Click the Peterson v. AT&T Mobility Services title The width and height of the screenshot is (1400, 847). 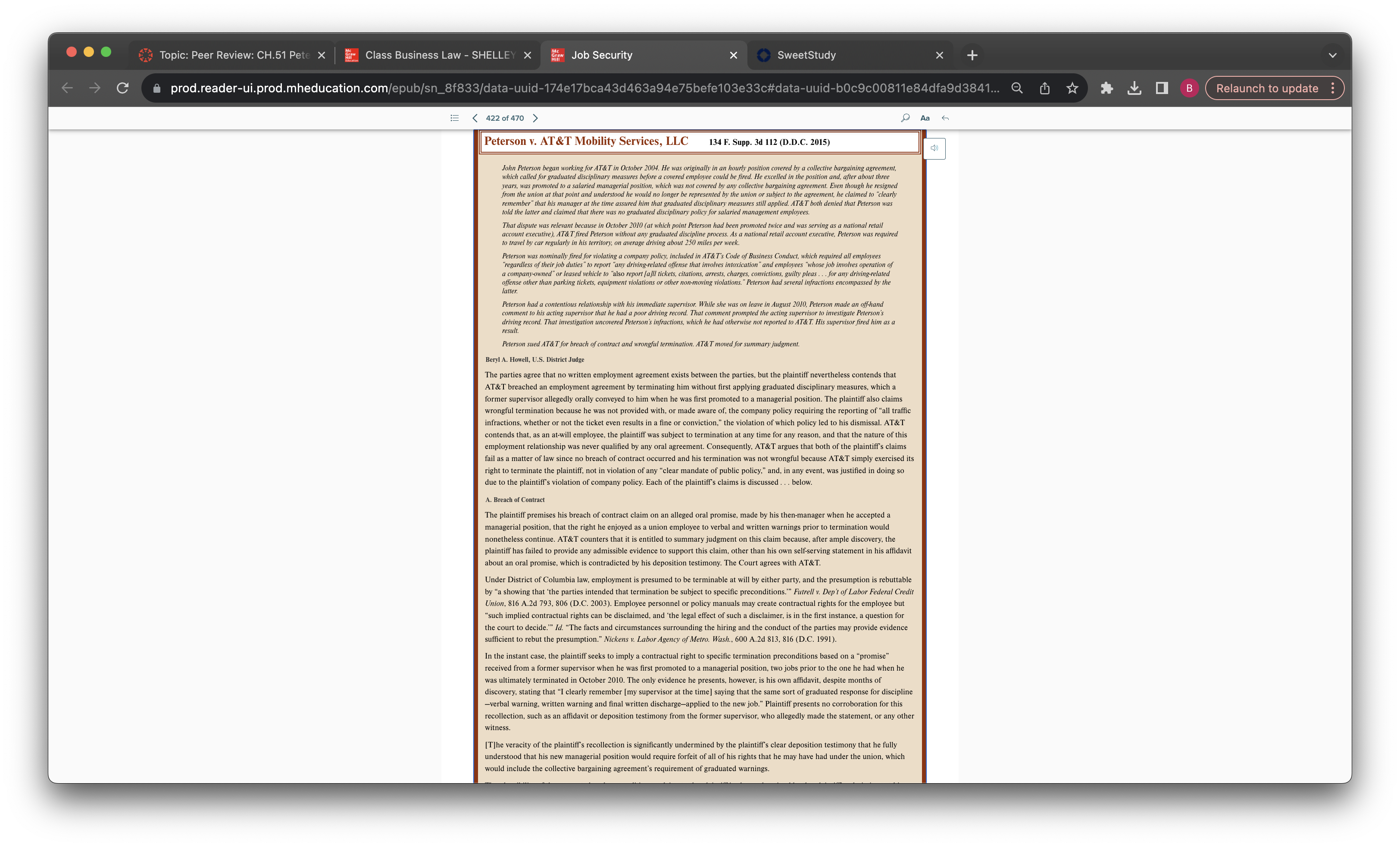[586, 141]
